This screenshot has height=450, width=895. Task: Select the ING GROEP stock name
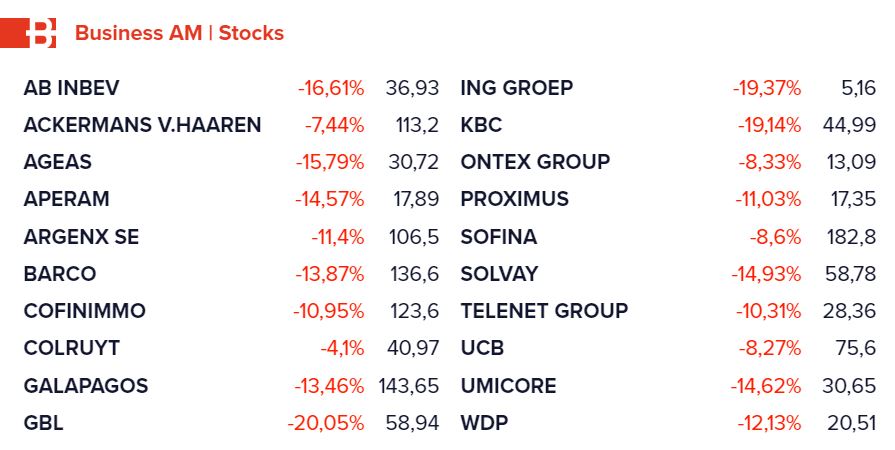[516, 88]
